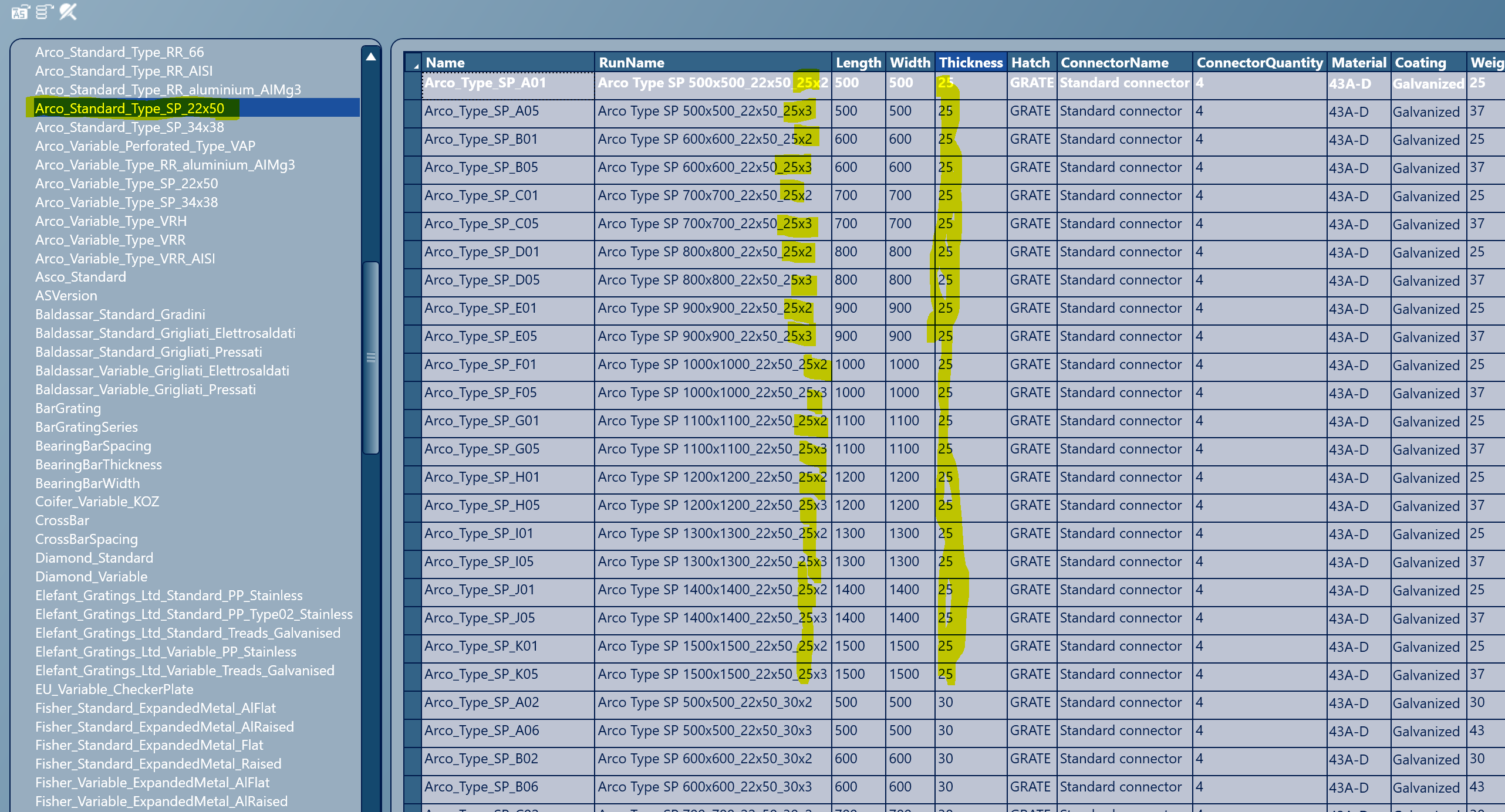Sort by the Thickness column header
This screenshot has width=1505, height=812.
(970, 63)
